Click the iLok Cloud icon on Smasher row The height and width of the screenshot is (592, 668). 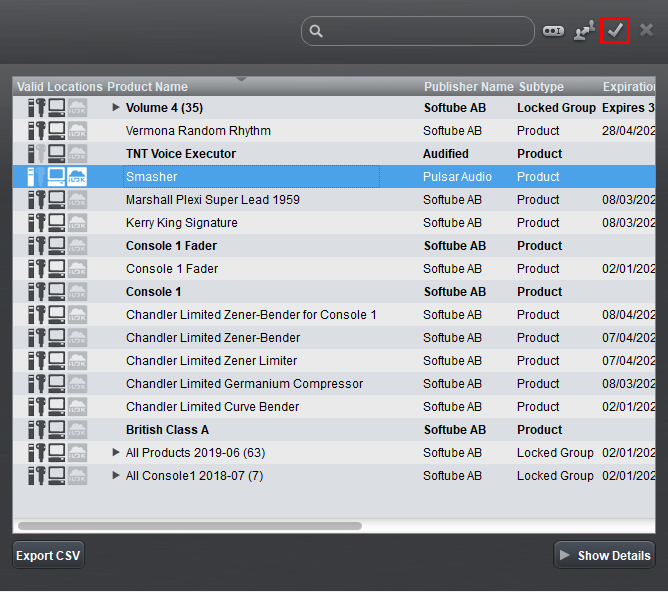tap(77, 176)
